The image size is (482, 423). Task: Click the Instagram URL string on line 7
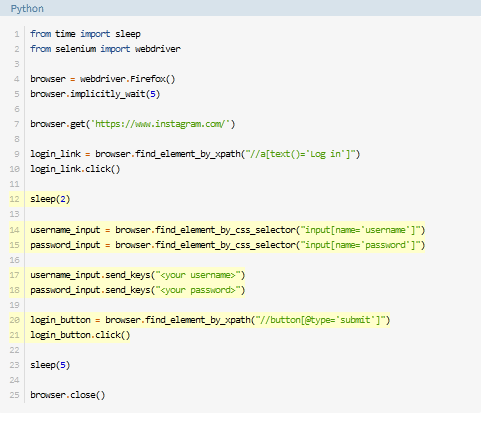point(160,124)
